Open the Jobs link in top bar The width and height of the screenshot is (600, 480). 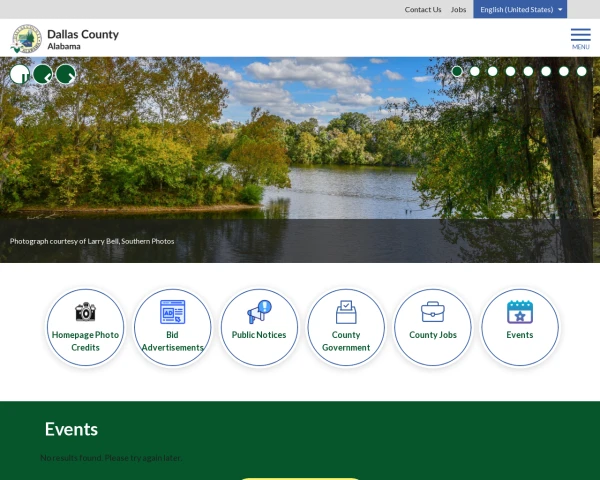click(458, 9)
